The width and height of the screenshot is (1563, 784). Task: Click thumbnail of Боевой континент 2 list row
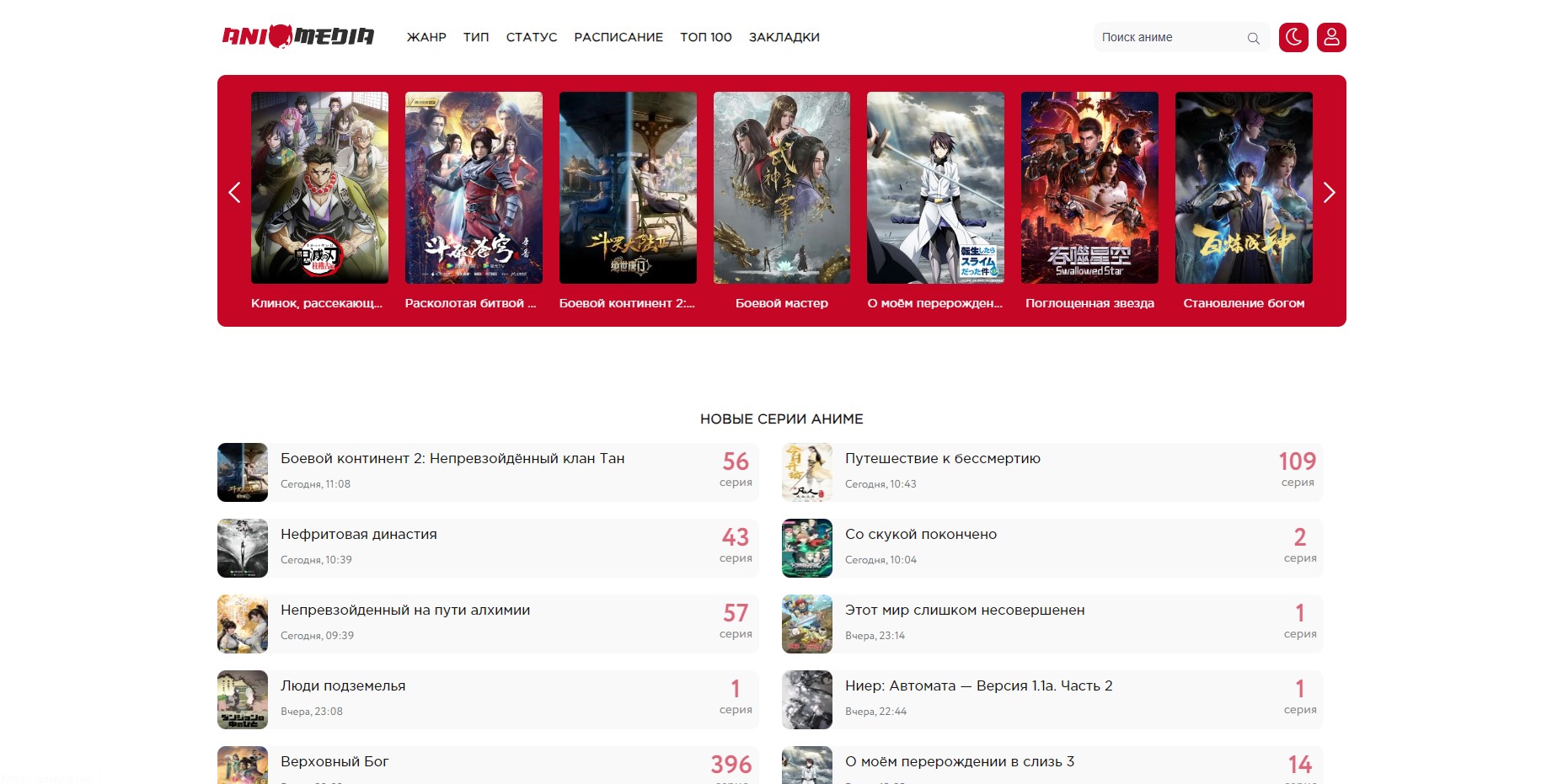[x=243, y=472]
